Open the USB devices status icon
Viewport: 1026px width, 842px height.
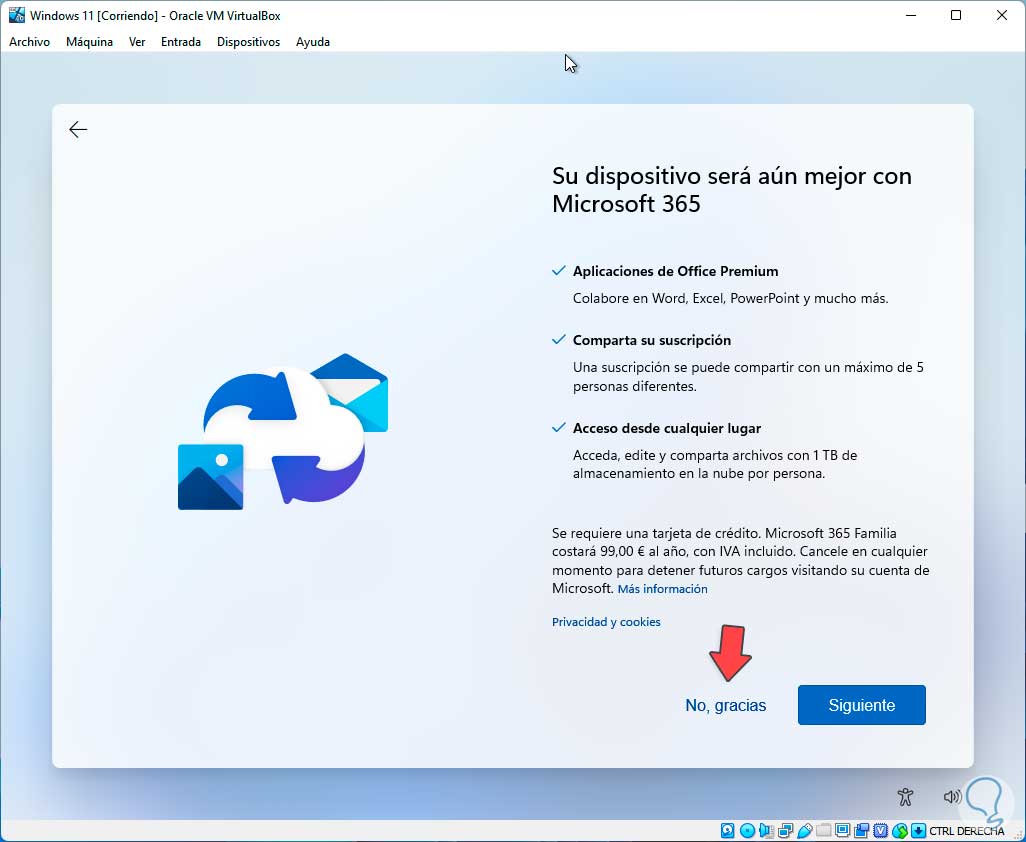tap(805, 831)
